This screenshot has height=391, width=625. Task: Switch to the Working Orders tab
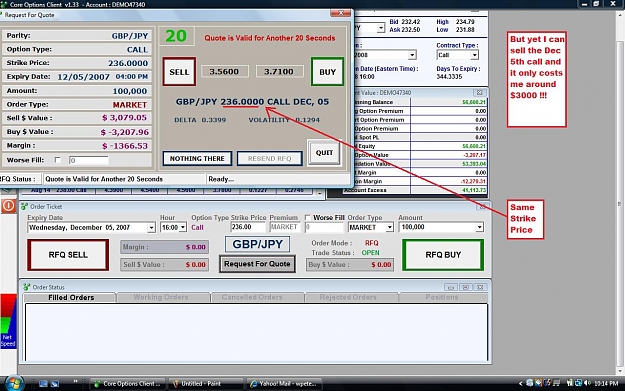pos(161,297)
